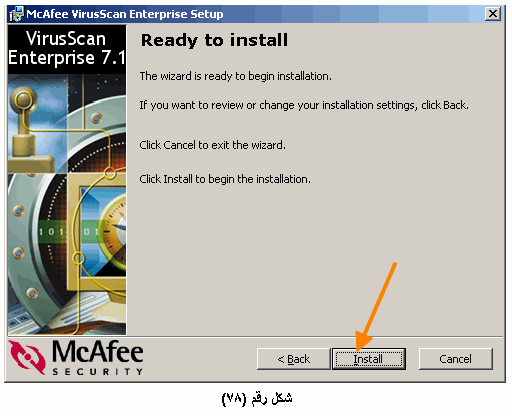Viewport: 512px width, 416px height.
Task: Click the McAfee Security wordmark
Action: tap(98, 357)
